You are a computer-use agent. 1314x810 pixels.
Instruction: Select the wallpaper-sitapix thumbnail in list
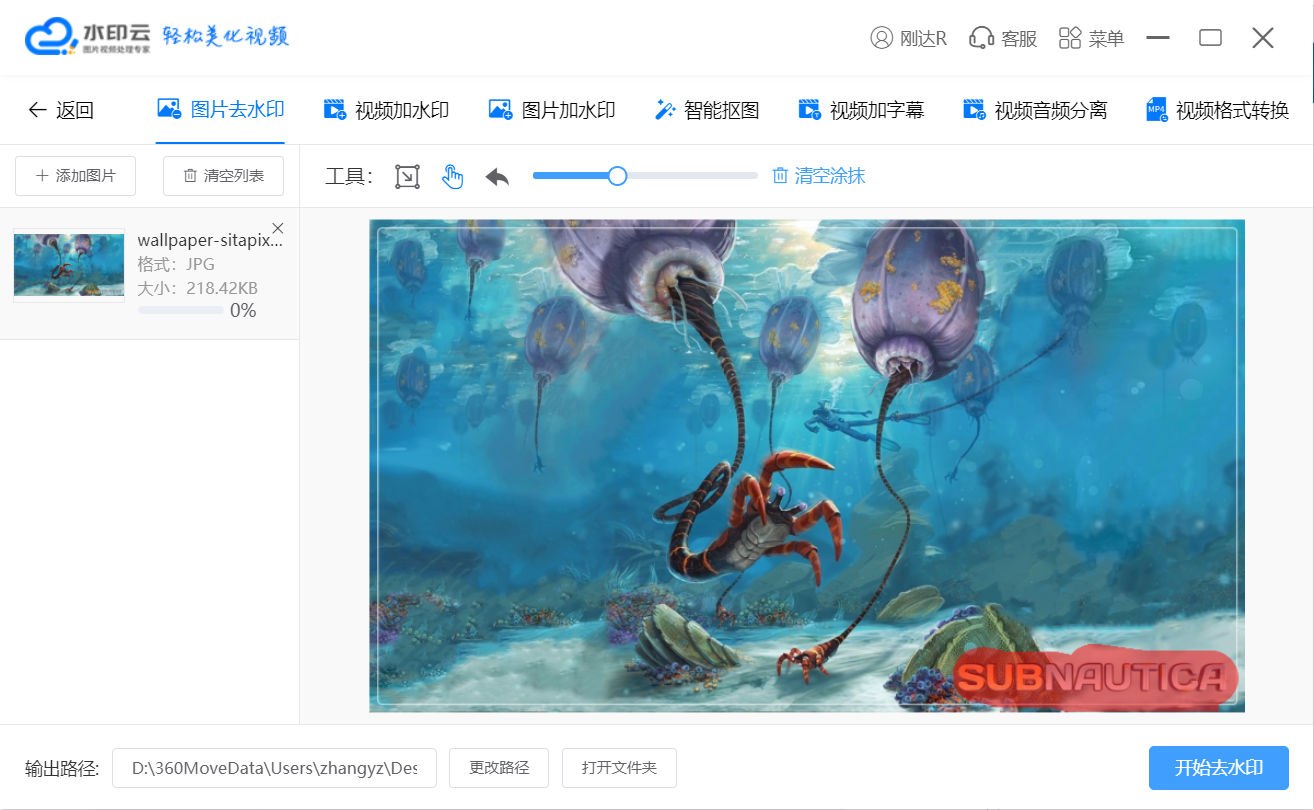pos(69,265)
